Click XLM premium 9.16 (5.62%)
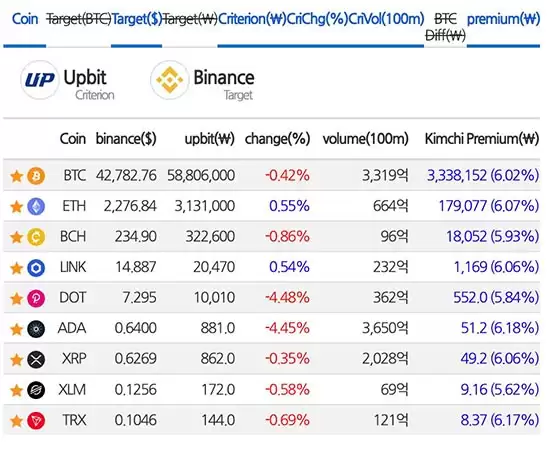 pyautogui.click(x=500, y=390)
